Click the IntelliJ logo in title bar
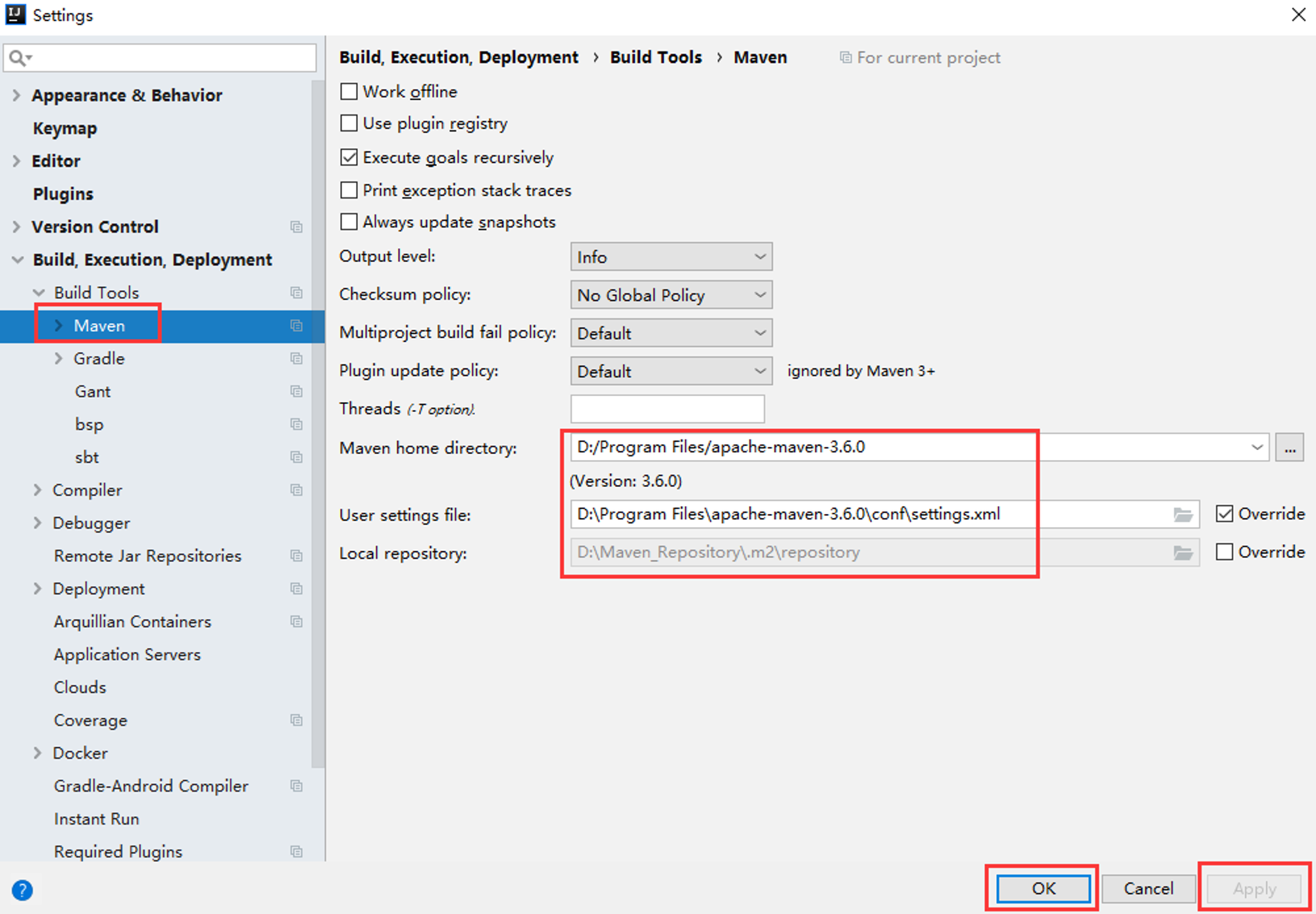 pyautogui.click(x=15, y=14)
